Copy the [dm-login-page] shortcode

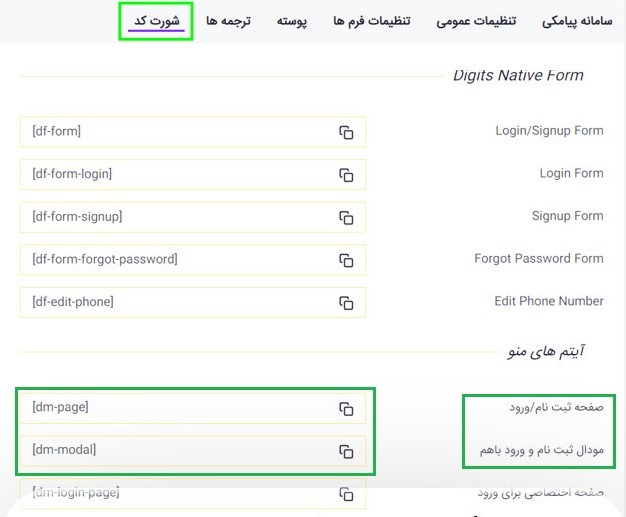pyautogui.click(x=346, y=494)
